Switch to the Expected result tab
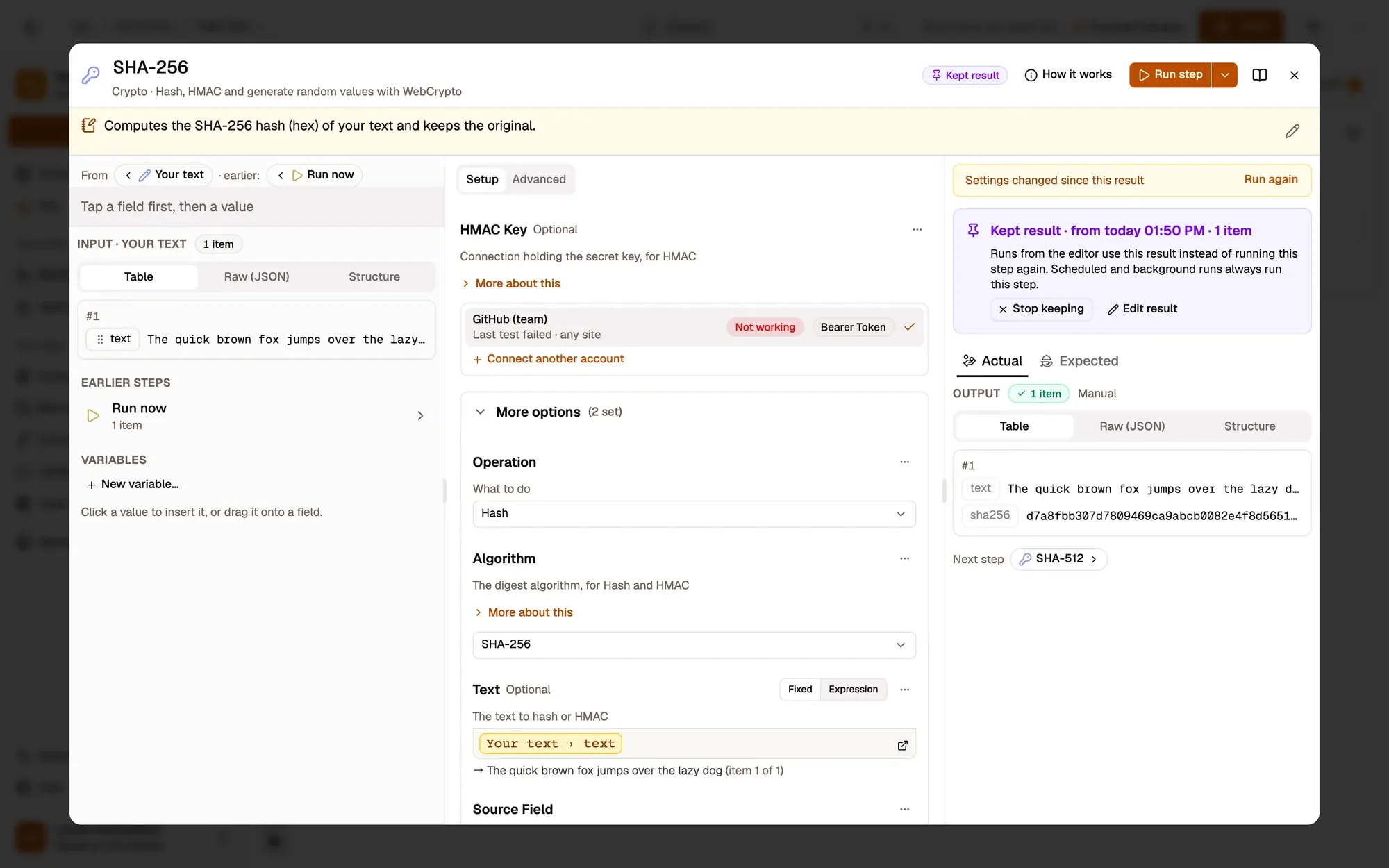The height and width of the screenshot is (868, 1389). click(x=1079, y=361)
